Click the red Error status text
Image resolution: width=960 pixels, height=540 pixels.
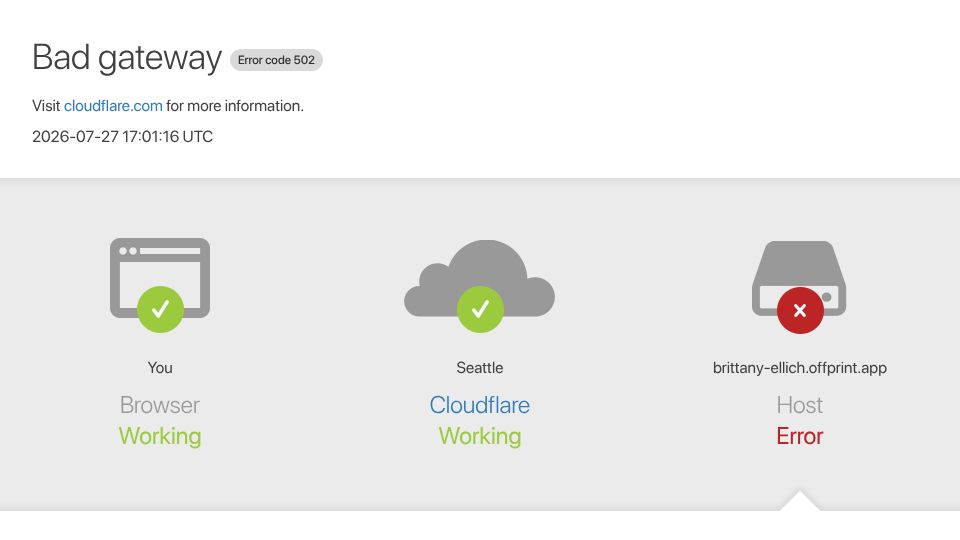point(800,437)
